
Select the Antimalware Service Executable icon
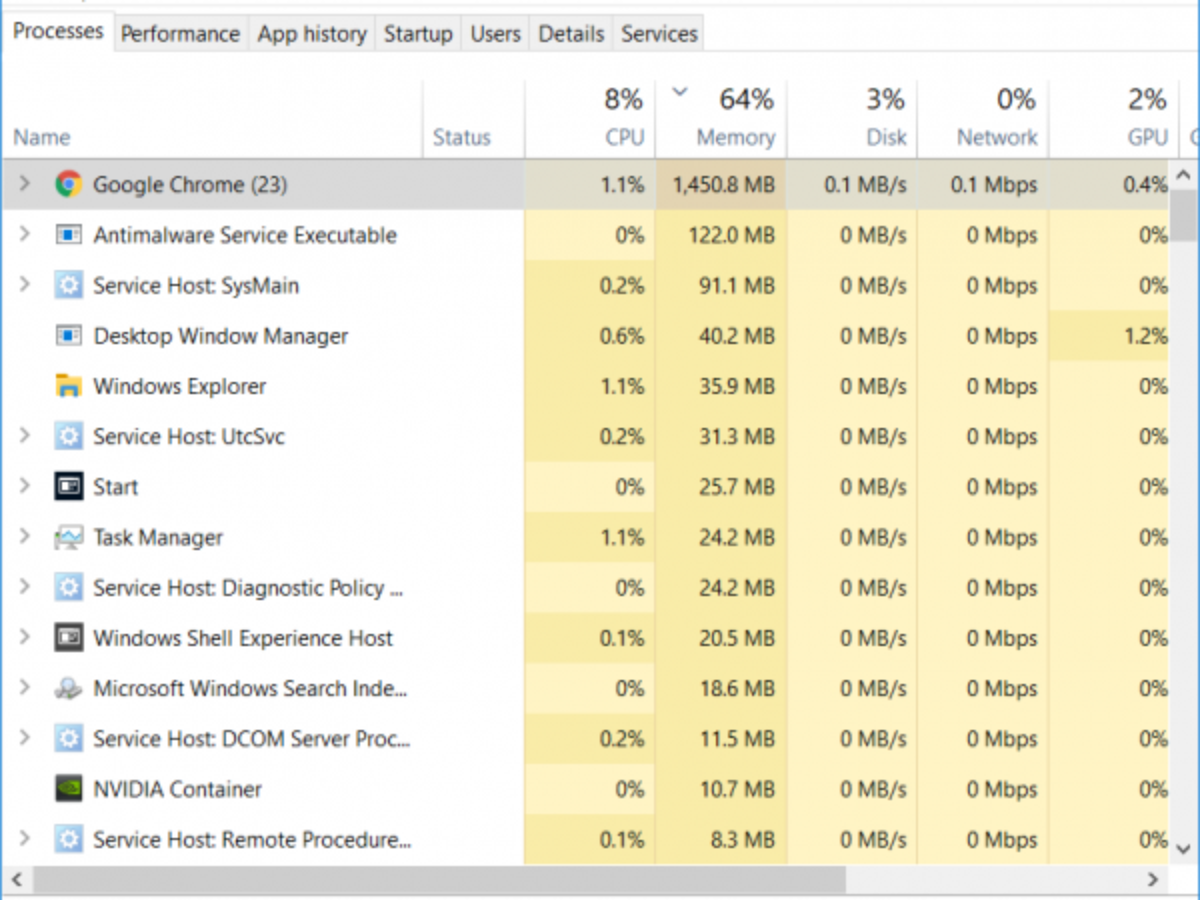click(x=68, y=235)
